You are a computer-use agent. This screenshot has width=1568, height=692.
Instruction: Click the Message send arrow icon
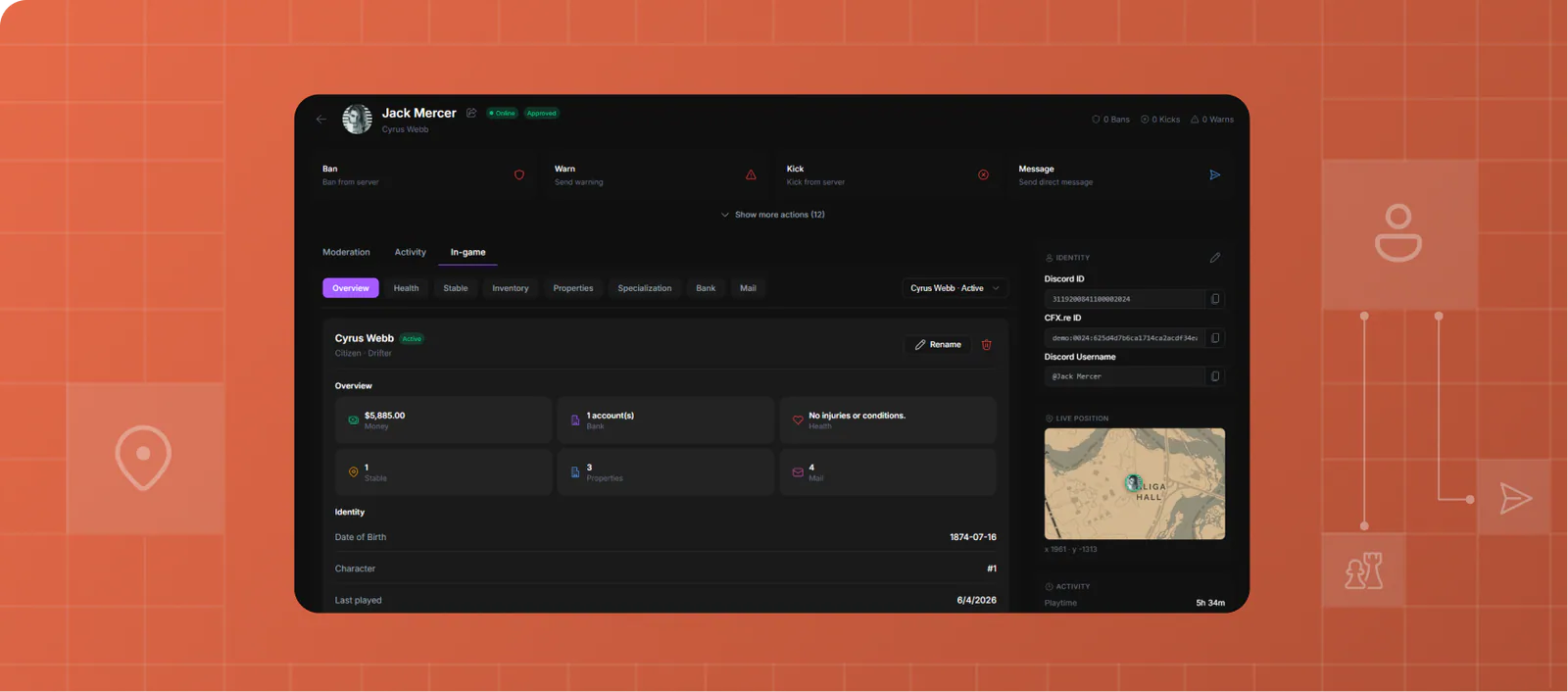[1215, 174]
